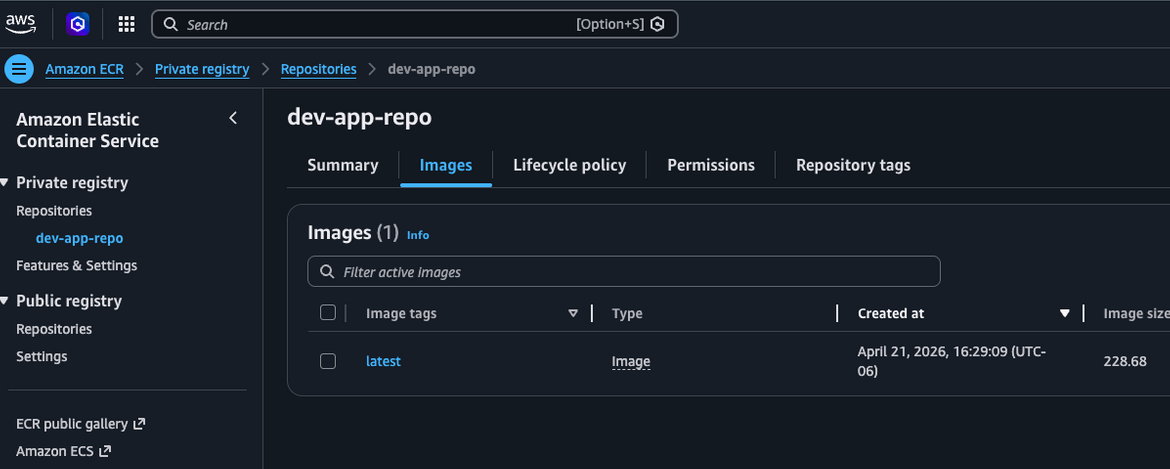Image resolution: width=1170 pixels, height=469 pixels.
Task: Go to Repositories breadcrumb link
Action: click(319, 69)
